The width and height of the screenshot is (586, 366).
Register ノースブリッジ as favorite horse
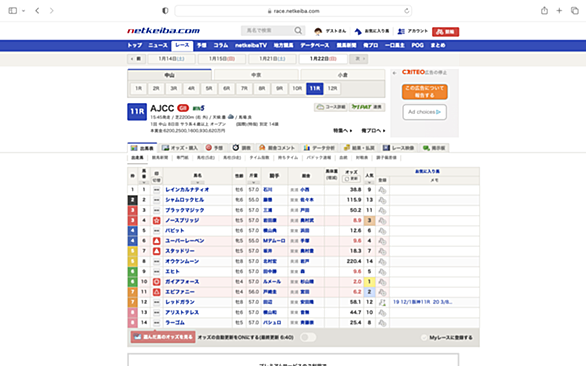[382, 221]
